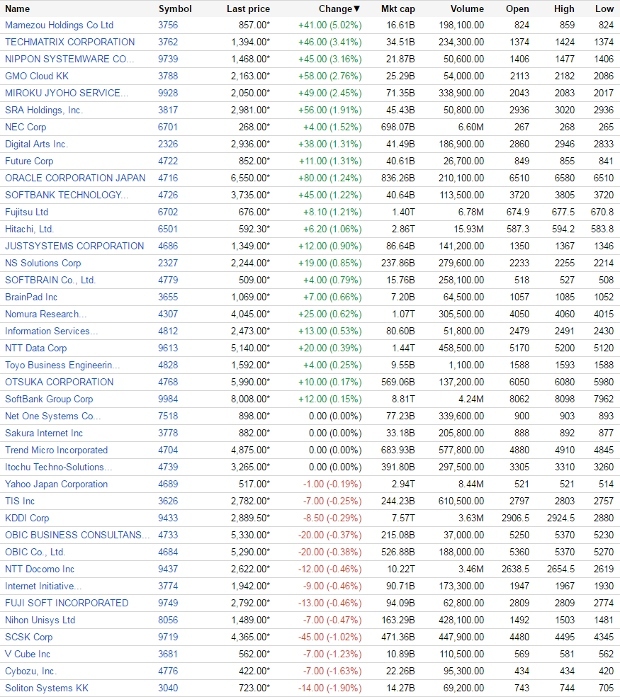Open SoftBank Group Corp link

click(49, 399)
